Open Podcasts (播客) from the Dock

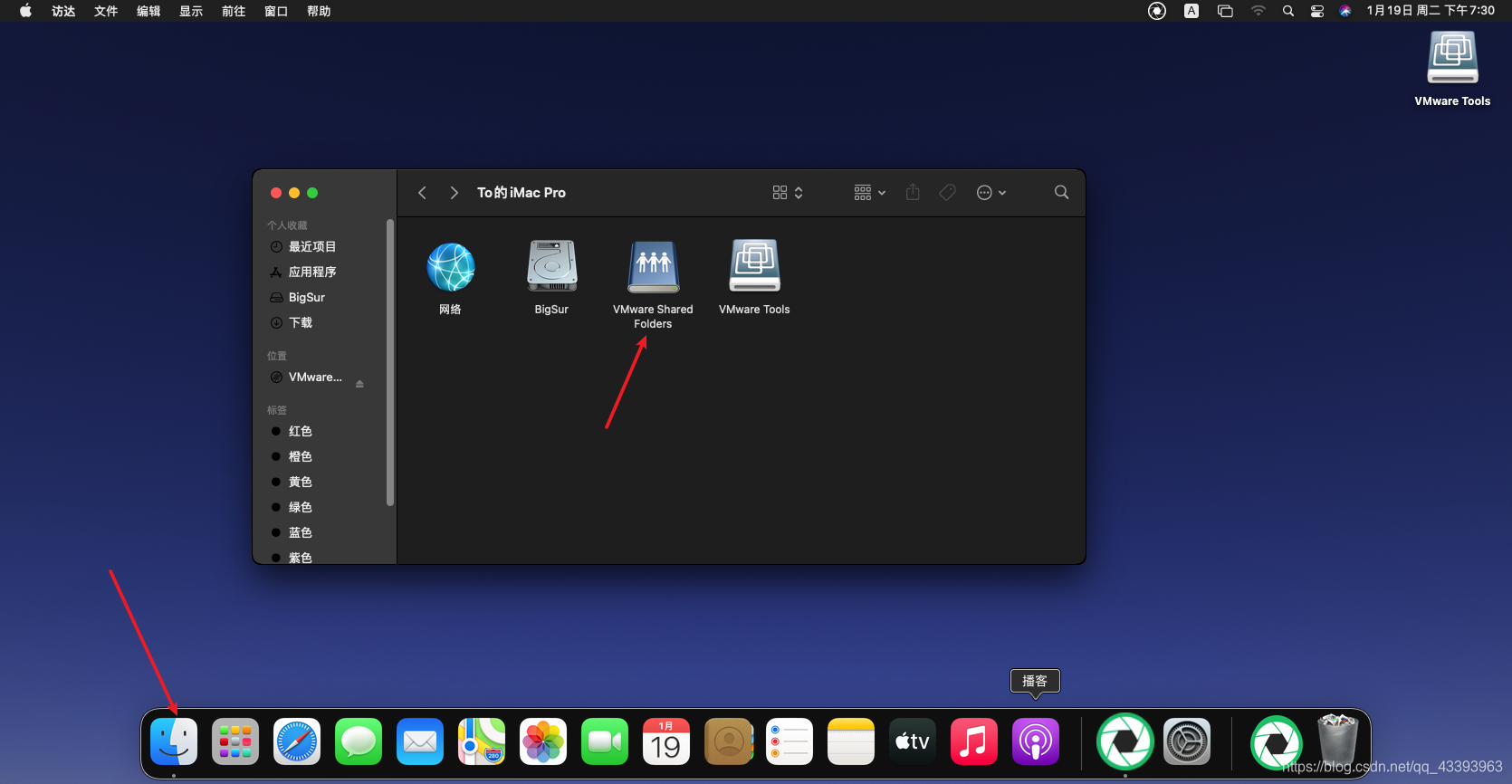[x=1036, y=741]
